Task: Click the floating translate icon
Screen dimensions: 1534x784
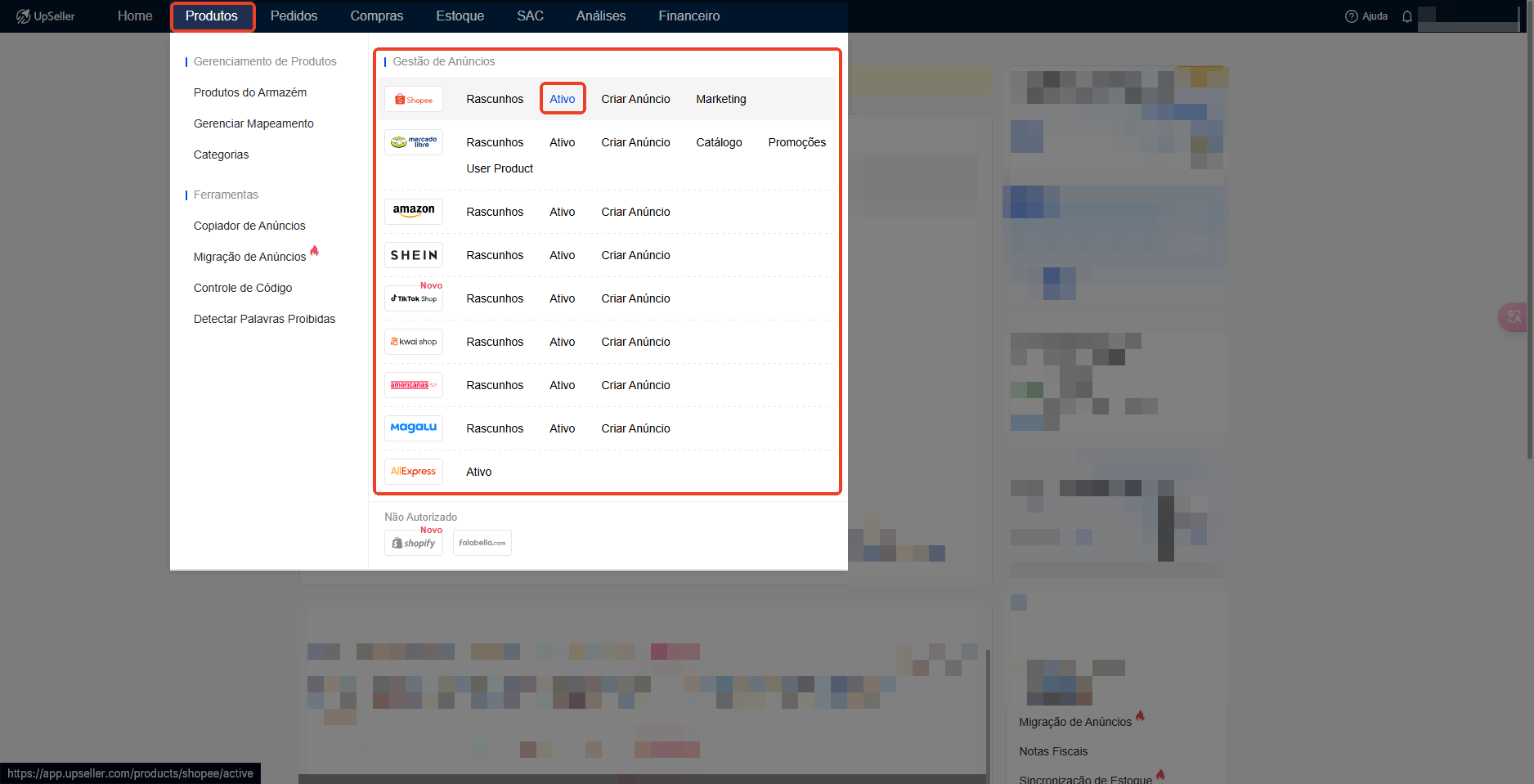Action: (1515, 317)
